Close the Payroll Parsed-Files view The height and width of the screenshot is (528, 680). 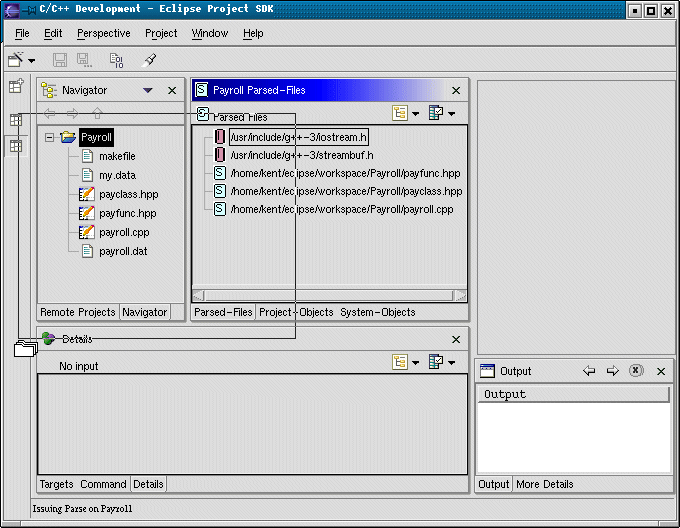[x=457, y=90]
